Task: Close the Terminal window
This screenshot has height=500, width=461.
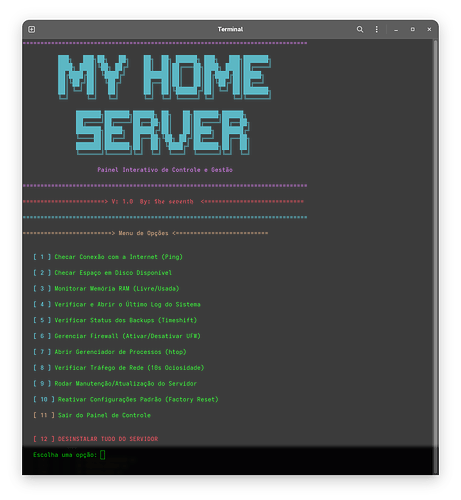Action: click(429, 29)
